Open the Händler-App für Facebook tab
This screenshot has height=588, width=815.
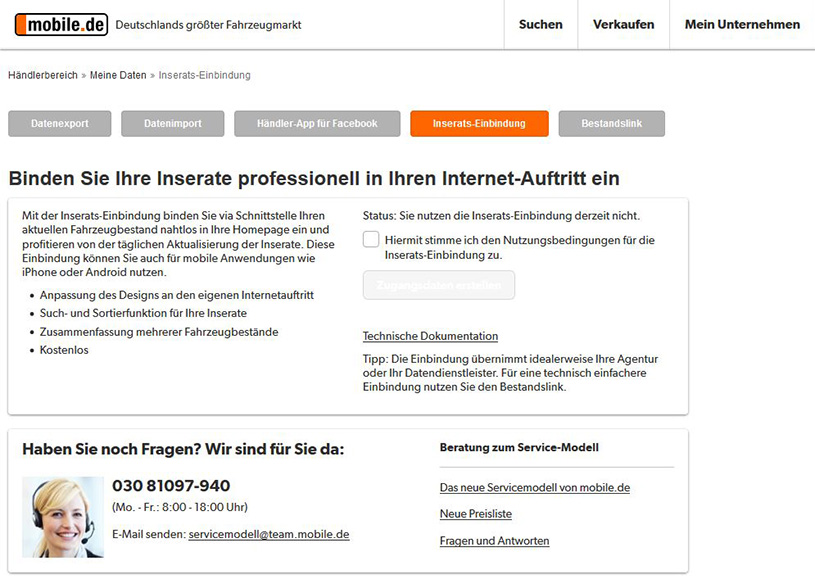click(317, 124)
